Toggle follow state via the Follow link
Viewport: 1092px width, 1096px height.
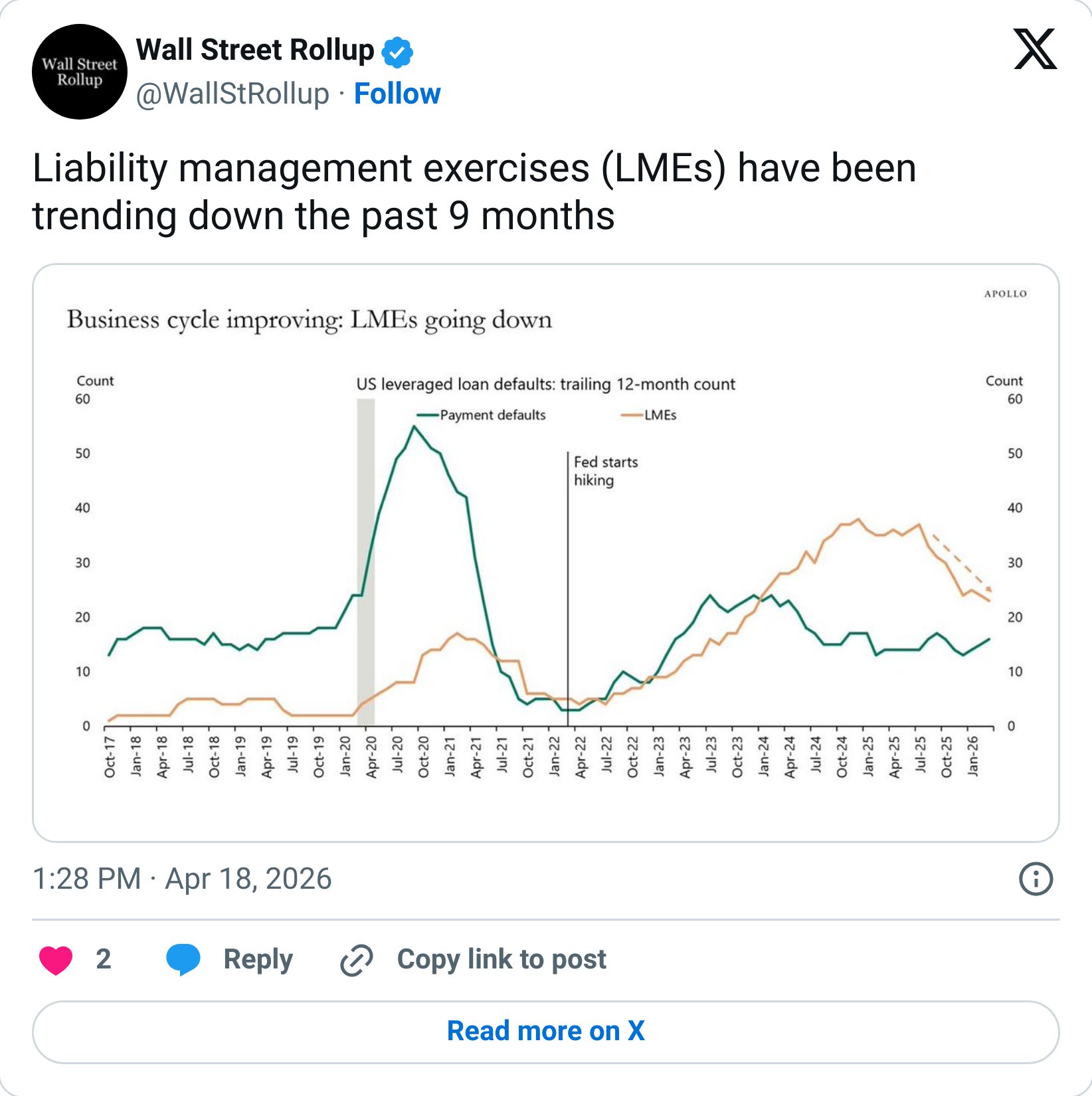tap(397, 94)
